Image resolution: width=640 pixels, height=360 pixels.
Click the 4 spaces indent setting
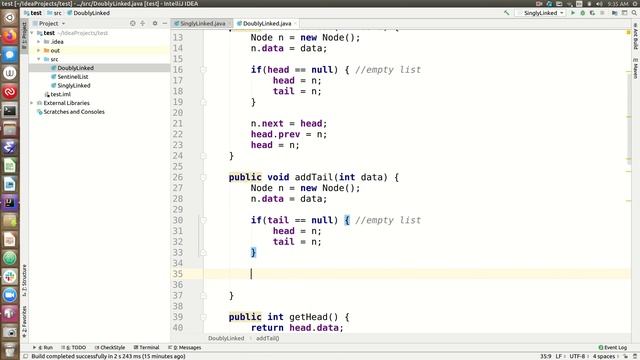click(604, 356)
